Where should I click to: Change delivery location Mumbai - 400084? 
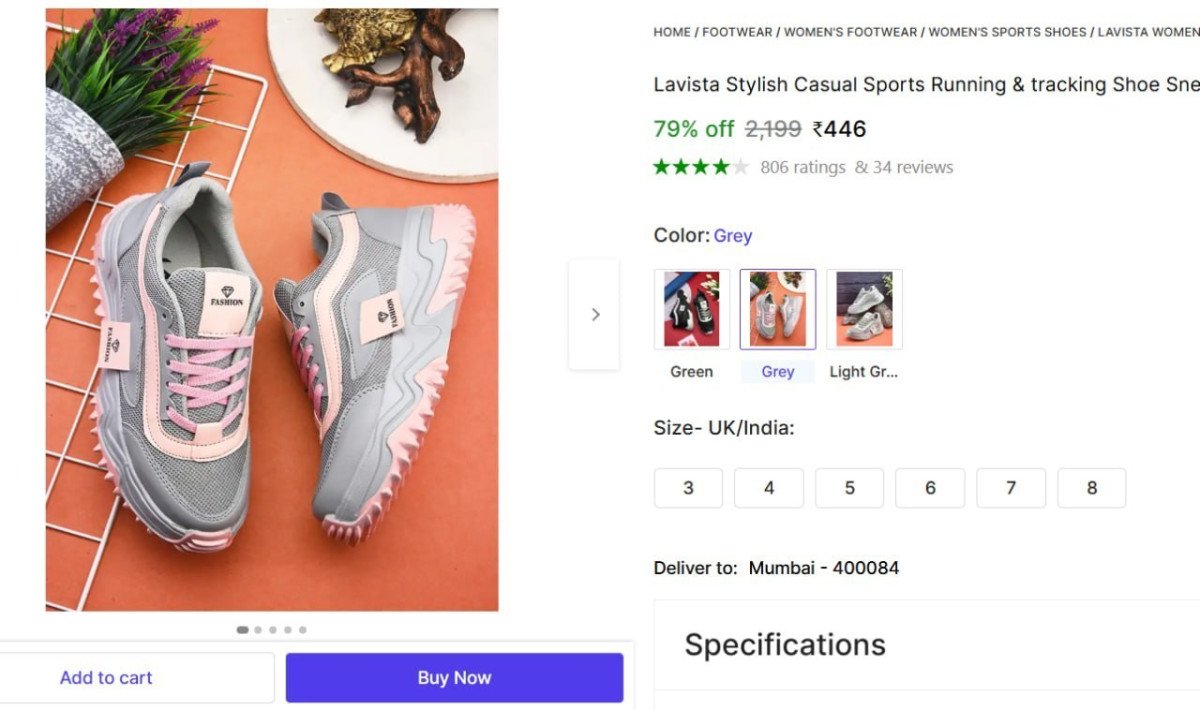pos(822,567)
